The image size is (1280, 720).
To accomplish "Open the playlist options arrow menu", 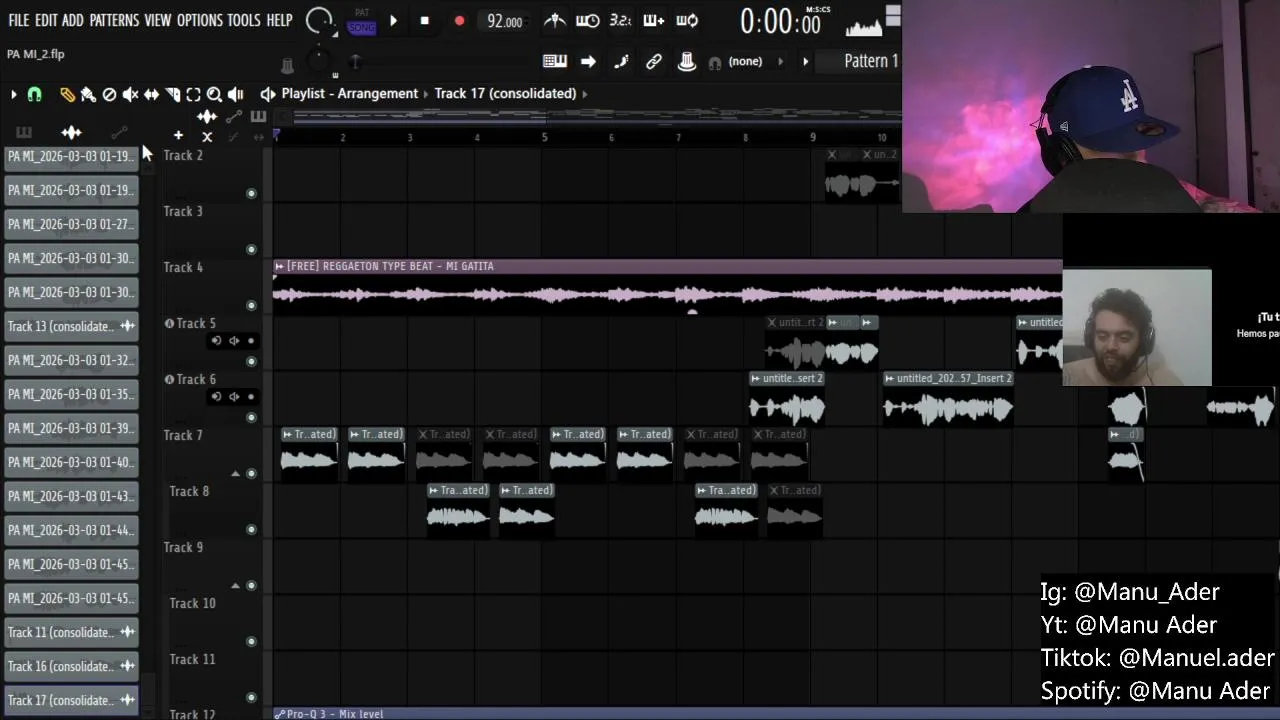I will [13, 94].
